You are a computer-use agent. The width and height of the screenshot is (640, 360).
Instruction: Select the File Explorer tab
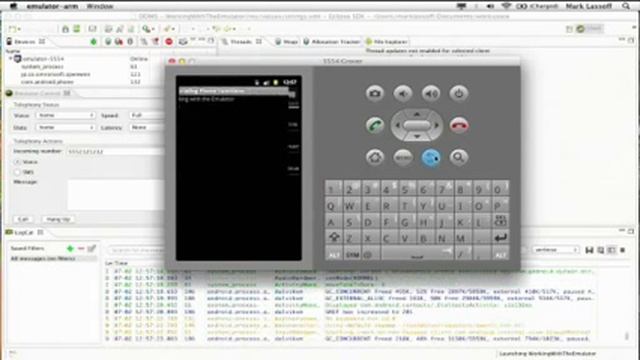point(386,42)
